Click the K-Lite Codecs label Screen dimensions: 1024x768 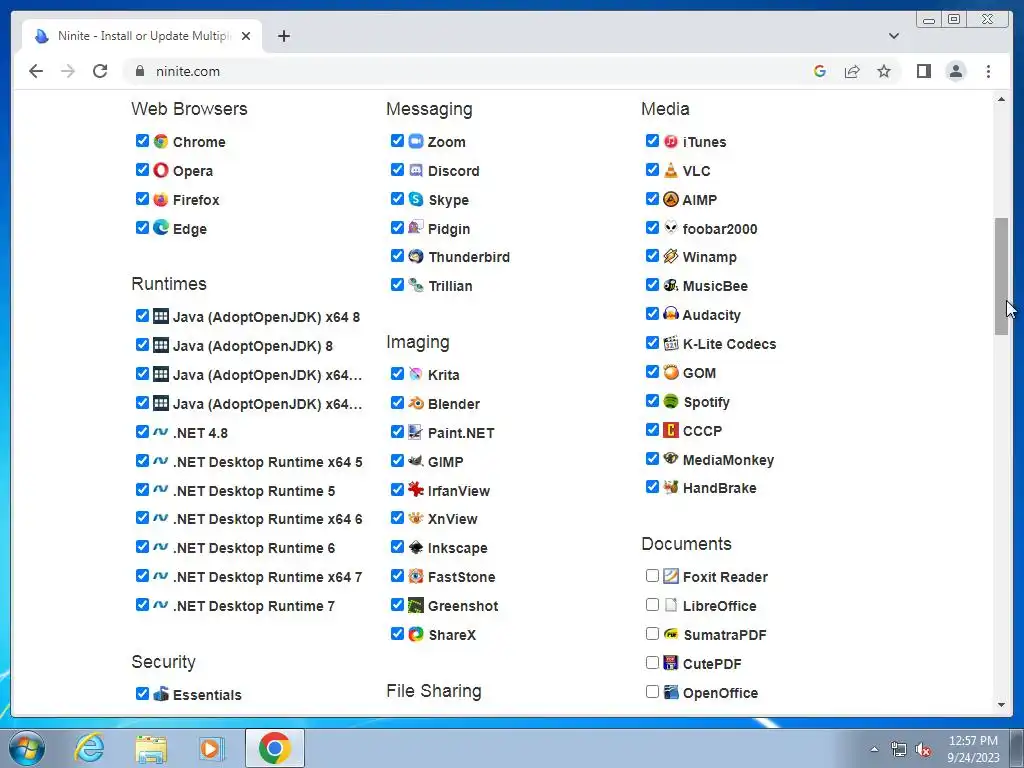coord(729,344)
